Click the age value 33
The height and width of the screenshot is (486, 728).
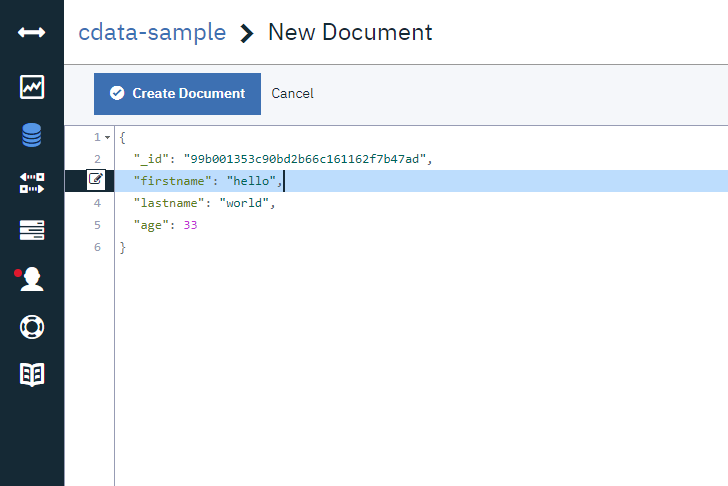190,225
